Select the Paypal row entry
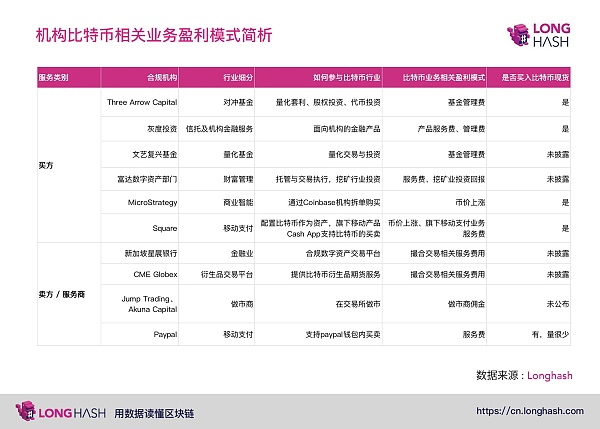Screen dimensions: 600x429 (165, 336)
